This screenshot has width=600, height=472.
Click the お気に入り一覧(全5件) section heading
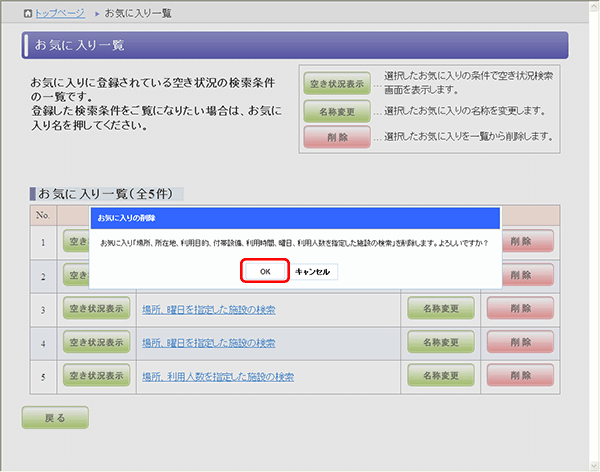coord(105,194)
